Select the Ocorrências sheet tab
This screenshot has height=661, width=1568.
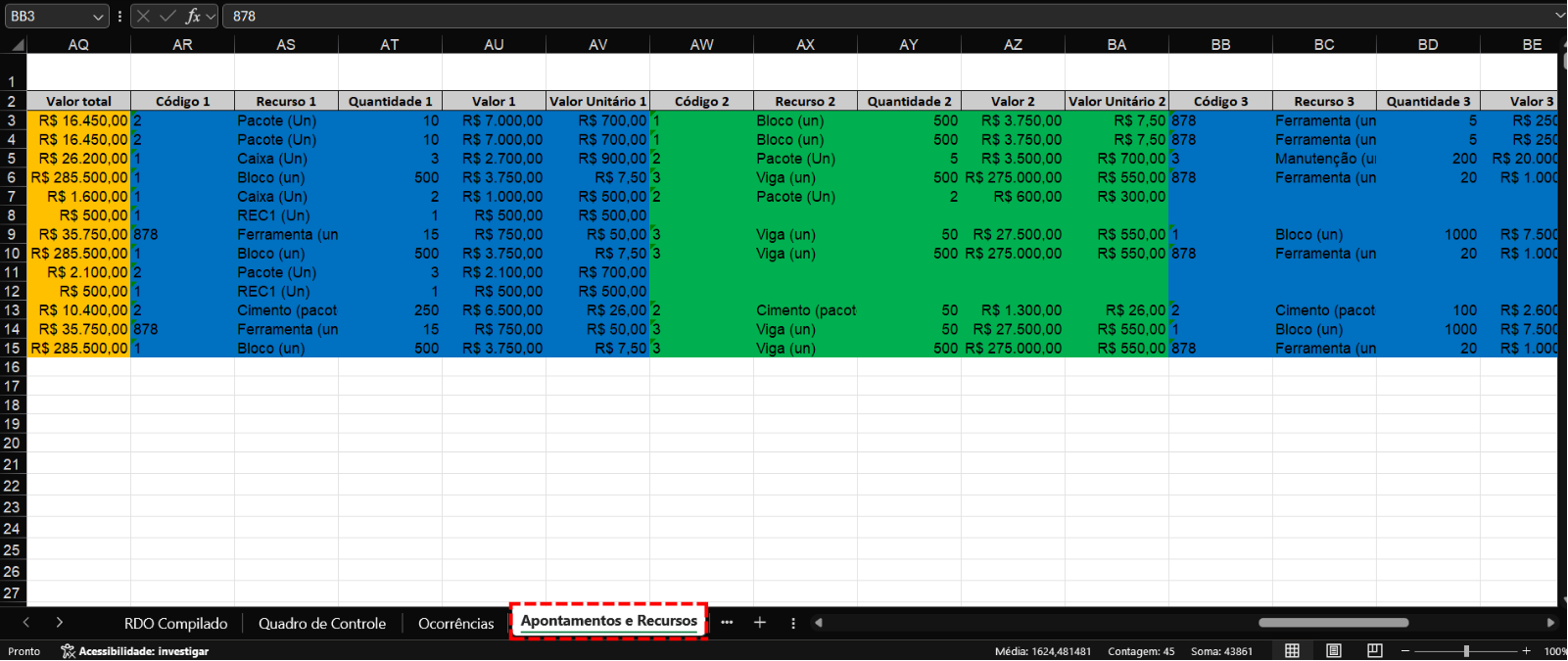[455, 624]
